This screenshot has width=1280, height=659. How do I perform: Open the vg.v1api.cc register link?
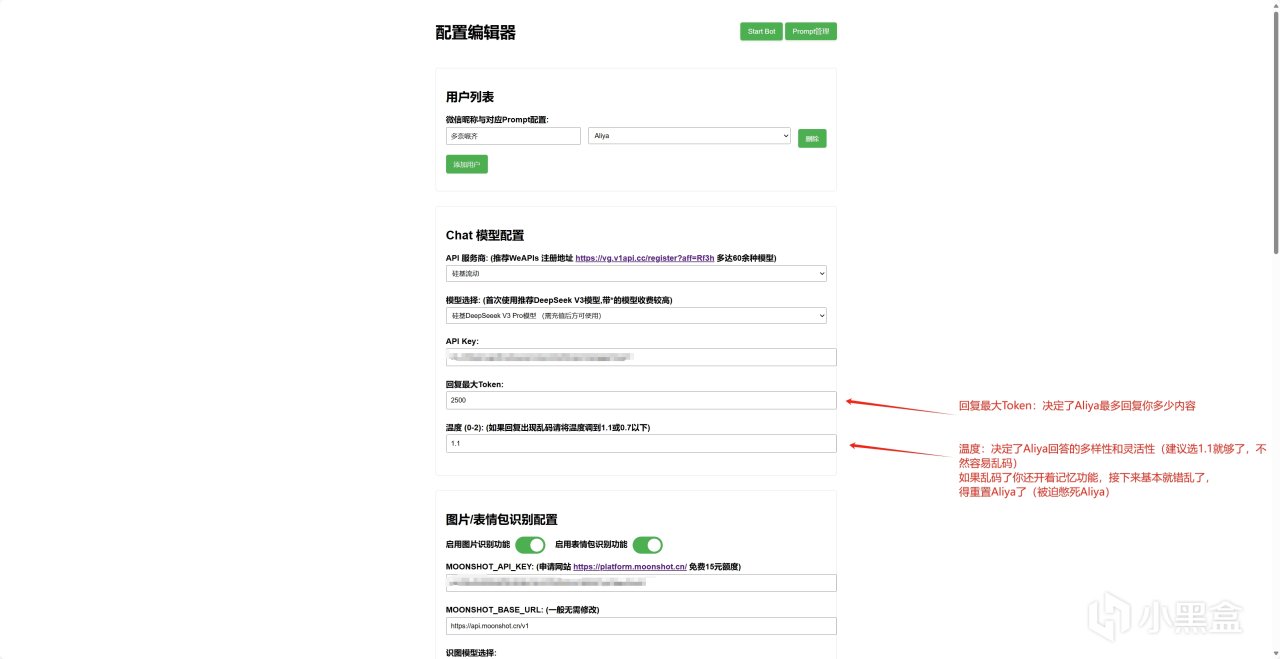tap(645, 258)
